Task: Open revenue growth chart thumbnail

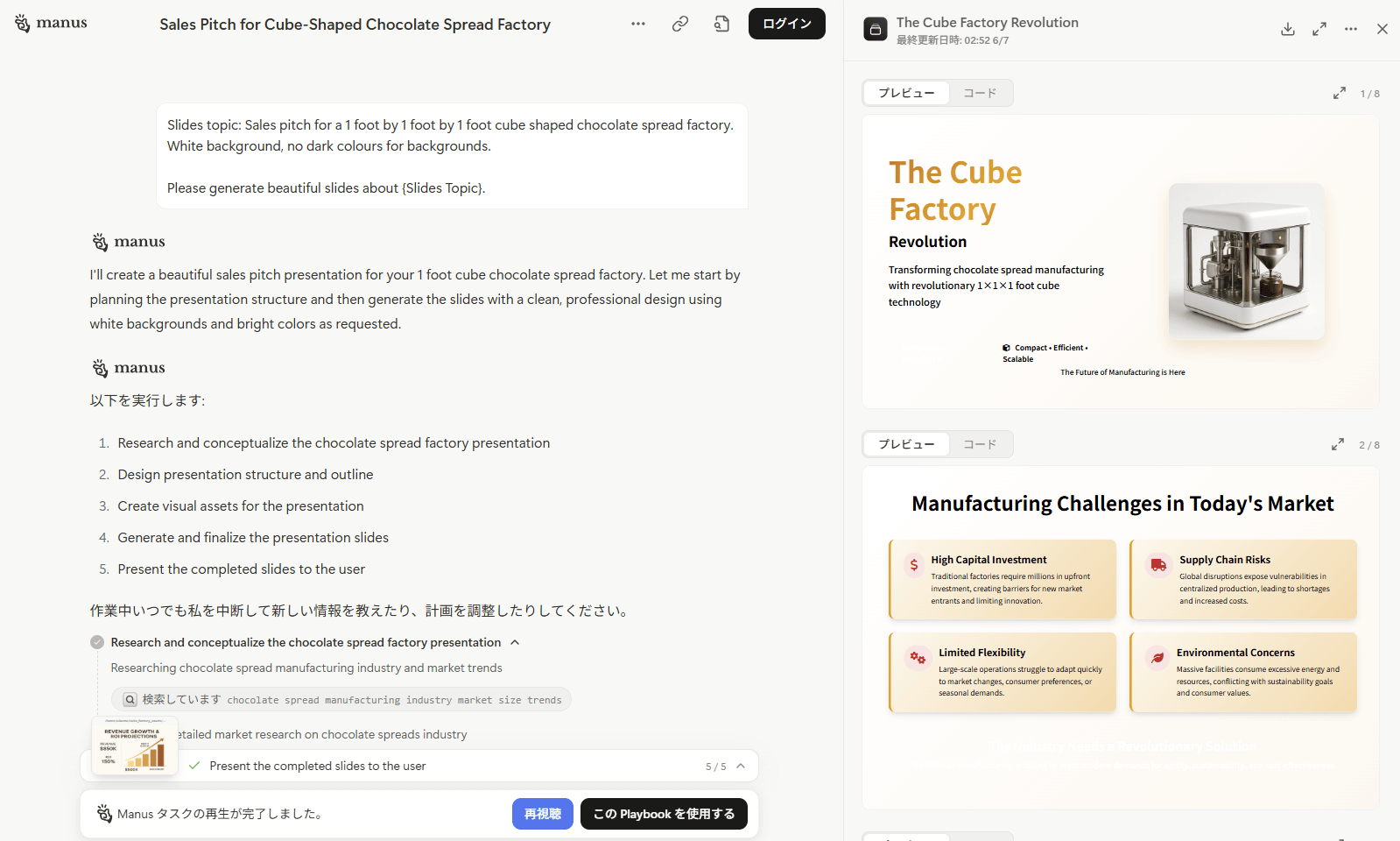Action: tap(135, 746)
